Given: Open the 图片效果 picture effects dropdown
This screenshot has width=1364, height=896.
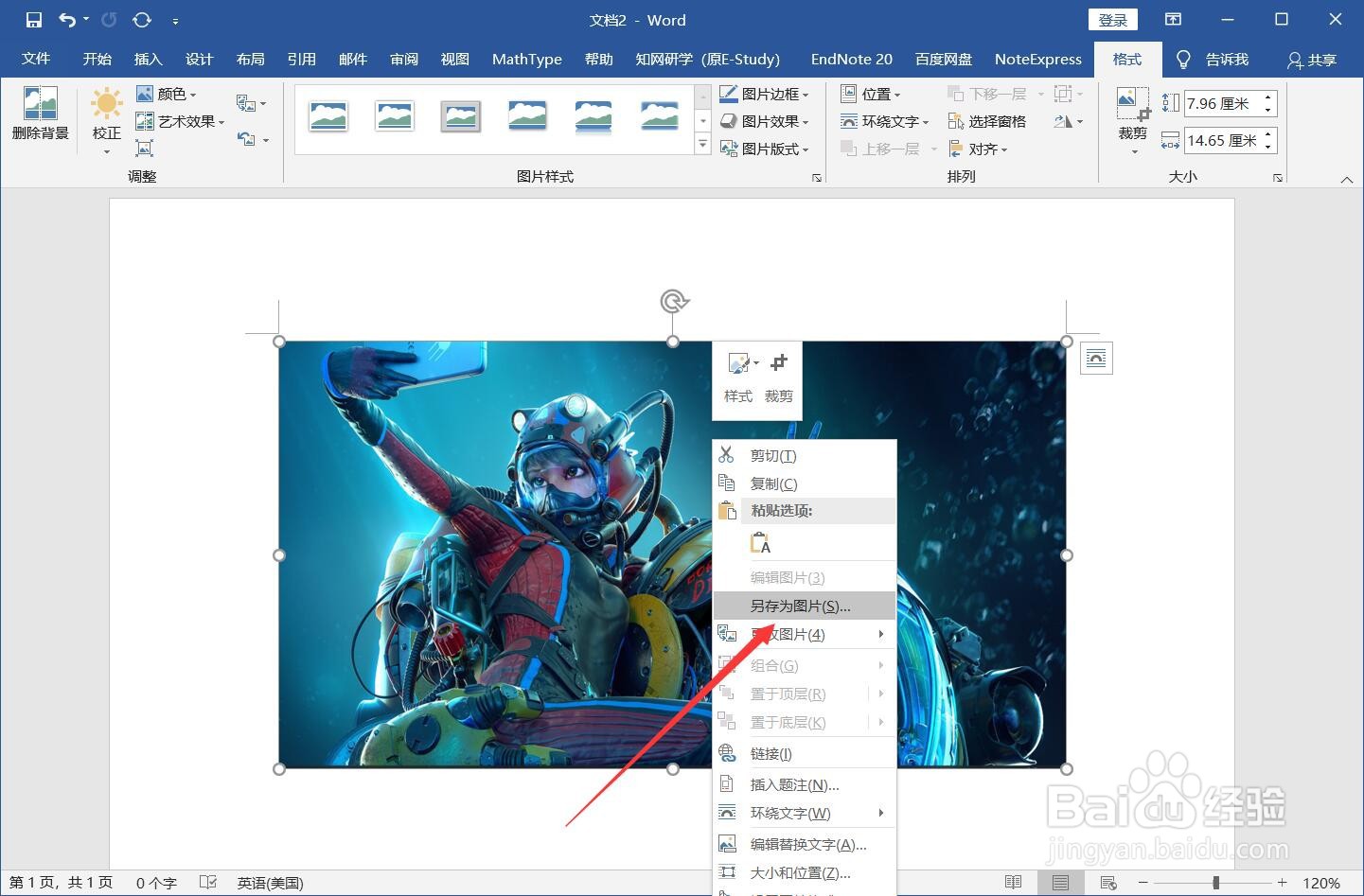Looking at the screenshot, I should (x=765, y=121).
